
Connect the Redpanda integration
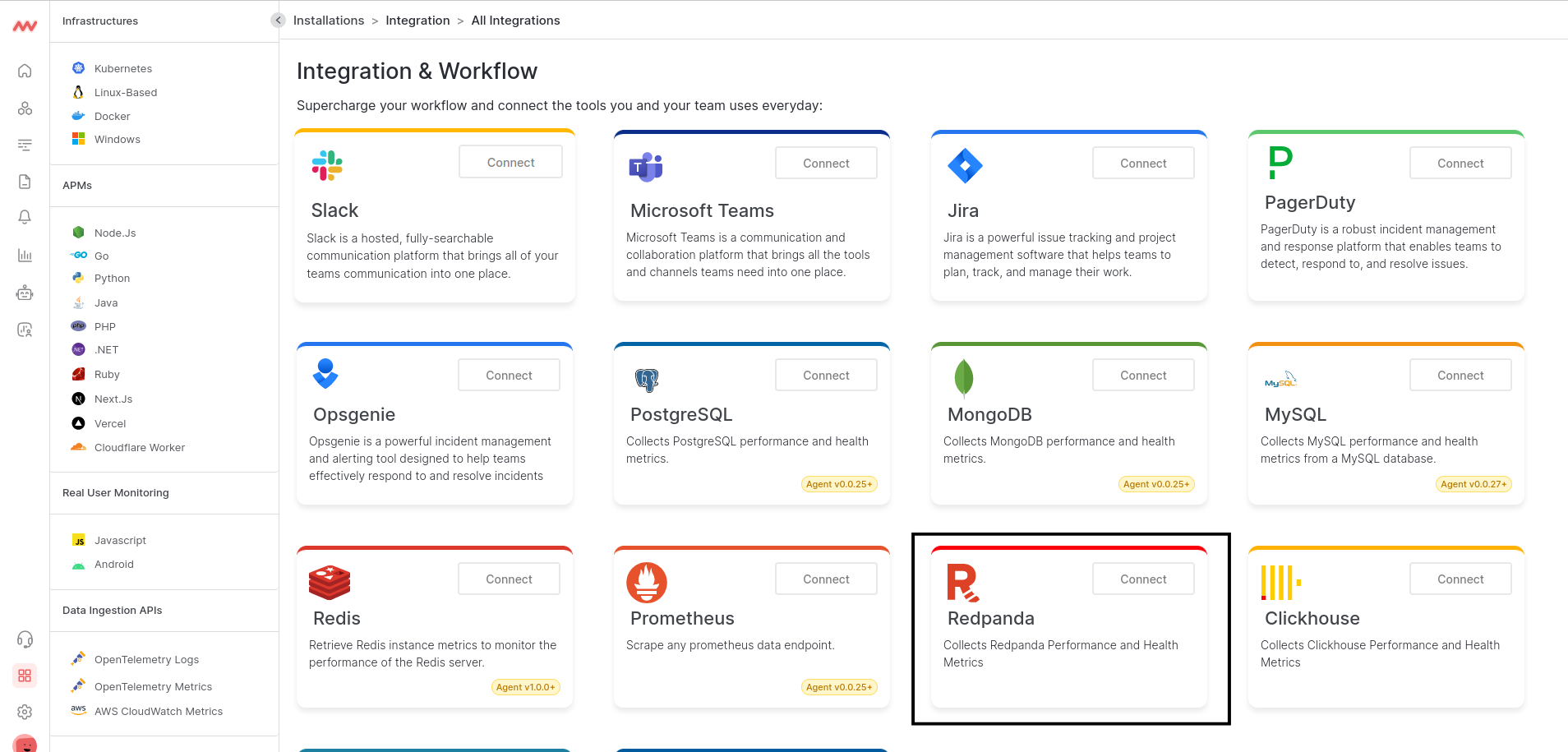click(x=1143, y=579)
